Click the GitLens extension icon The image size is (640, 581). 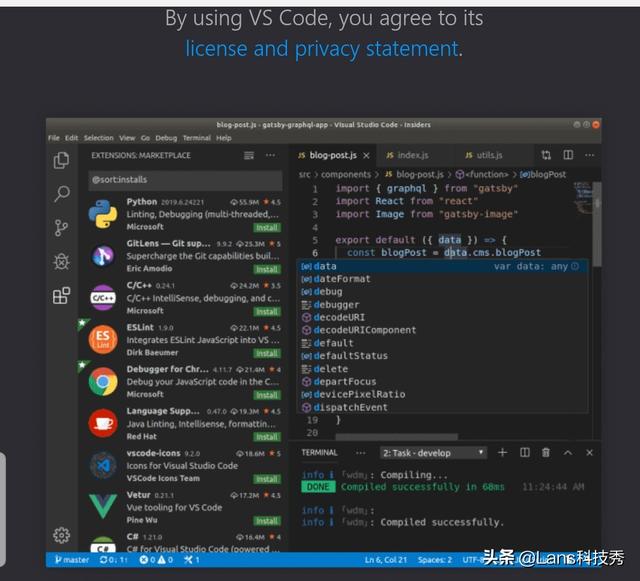tap(103, 256)
